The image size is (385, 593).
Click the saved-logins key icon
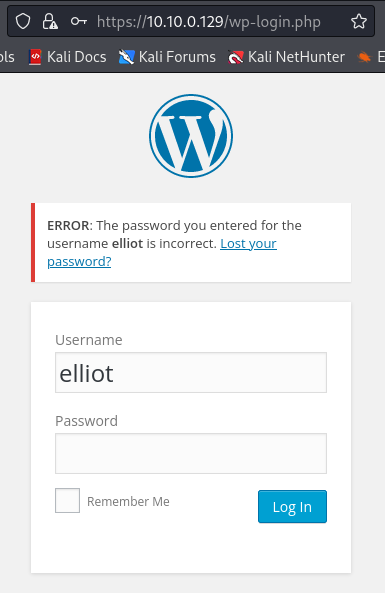point(79,21)
